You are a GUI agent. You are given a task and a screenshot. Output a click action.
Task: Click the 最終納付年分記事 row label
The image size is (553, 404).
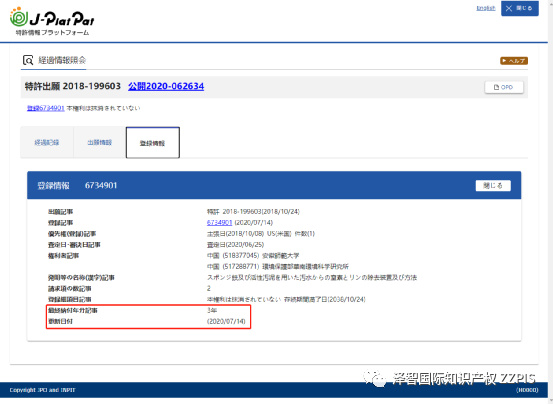click(73, 310)
